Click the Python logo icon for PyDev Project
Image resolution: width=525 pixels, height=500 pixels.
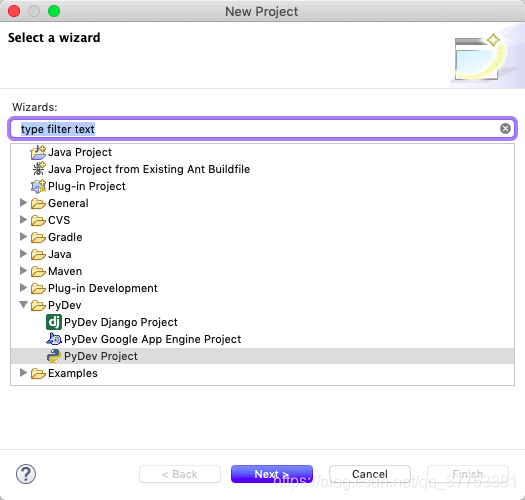[54, 356]
